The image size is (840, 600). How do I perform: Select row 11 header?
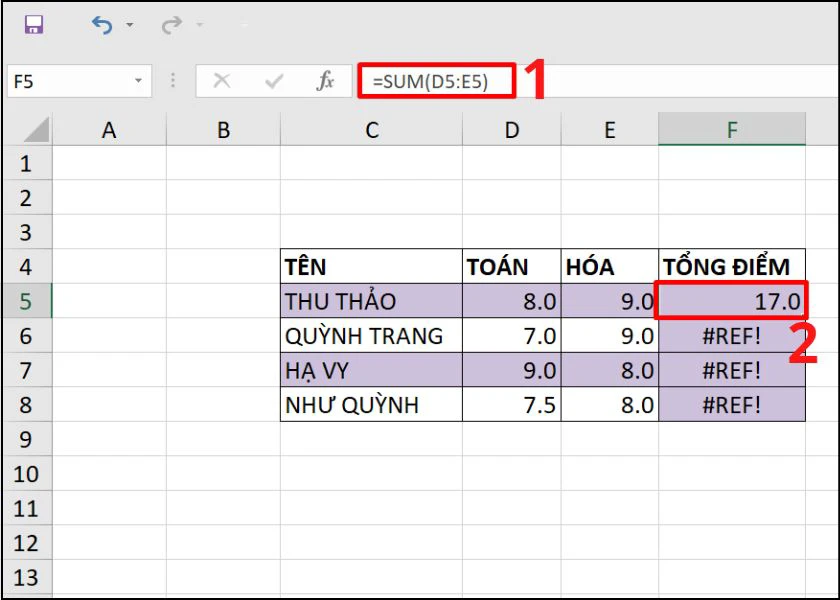pos(27,508)
